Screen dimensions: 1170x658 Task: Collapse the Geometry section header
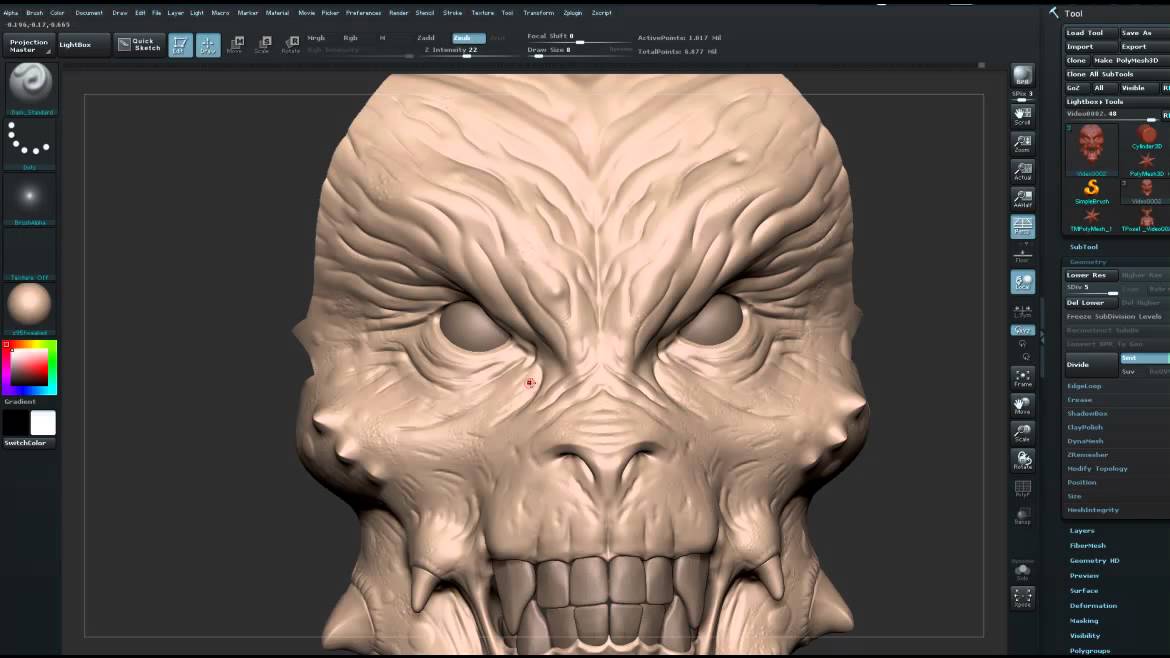coord(1088,262)
